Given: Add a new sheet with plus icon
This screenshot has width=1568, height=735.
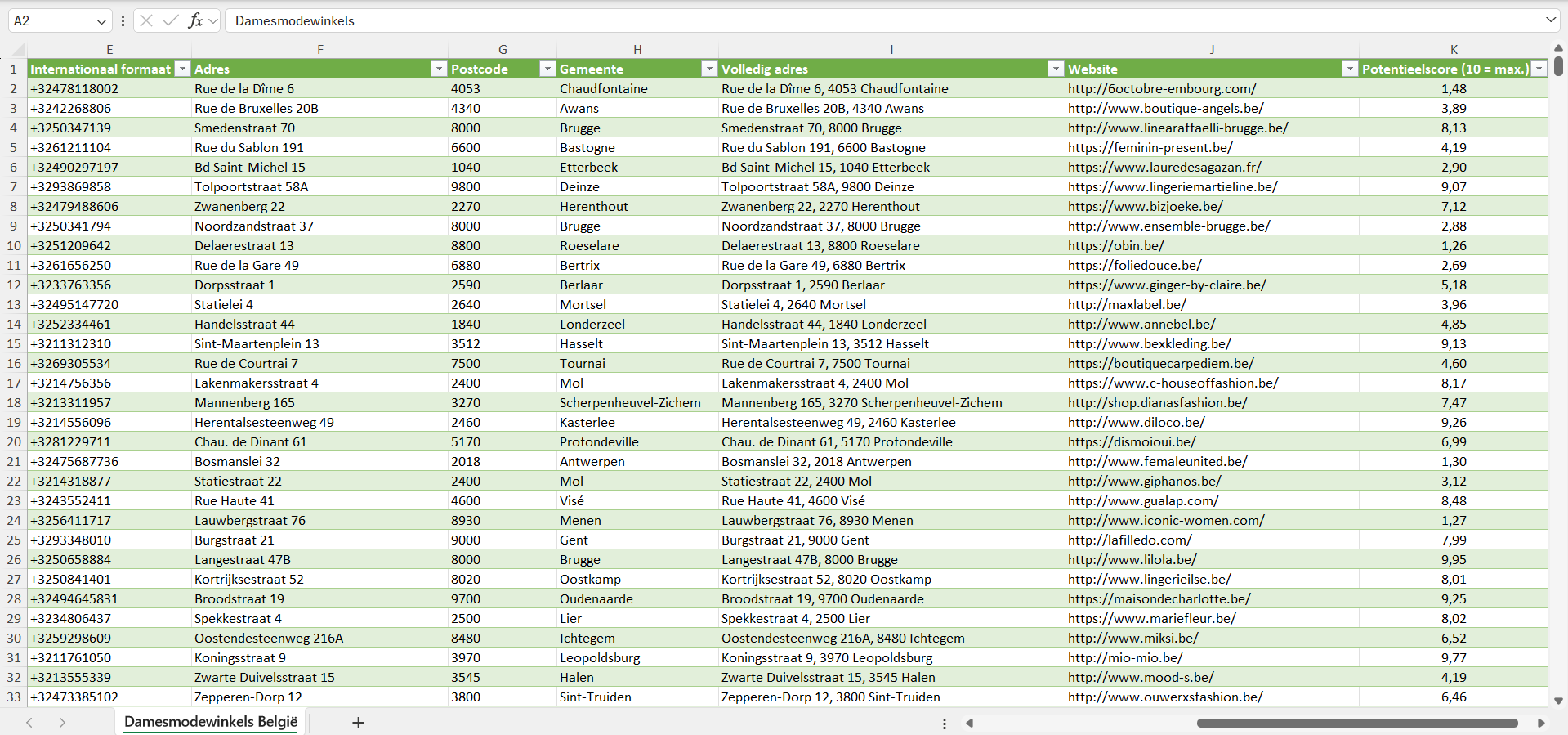Looking at the screenshot, I should point(358,723).
